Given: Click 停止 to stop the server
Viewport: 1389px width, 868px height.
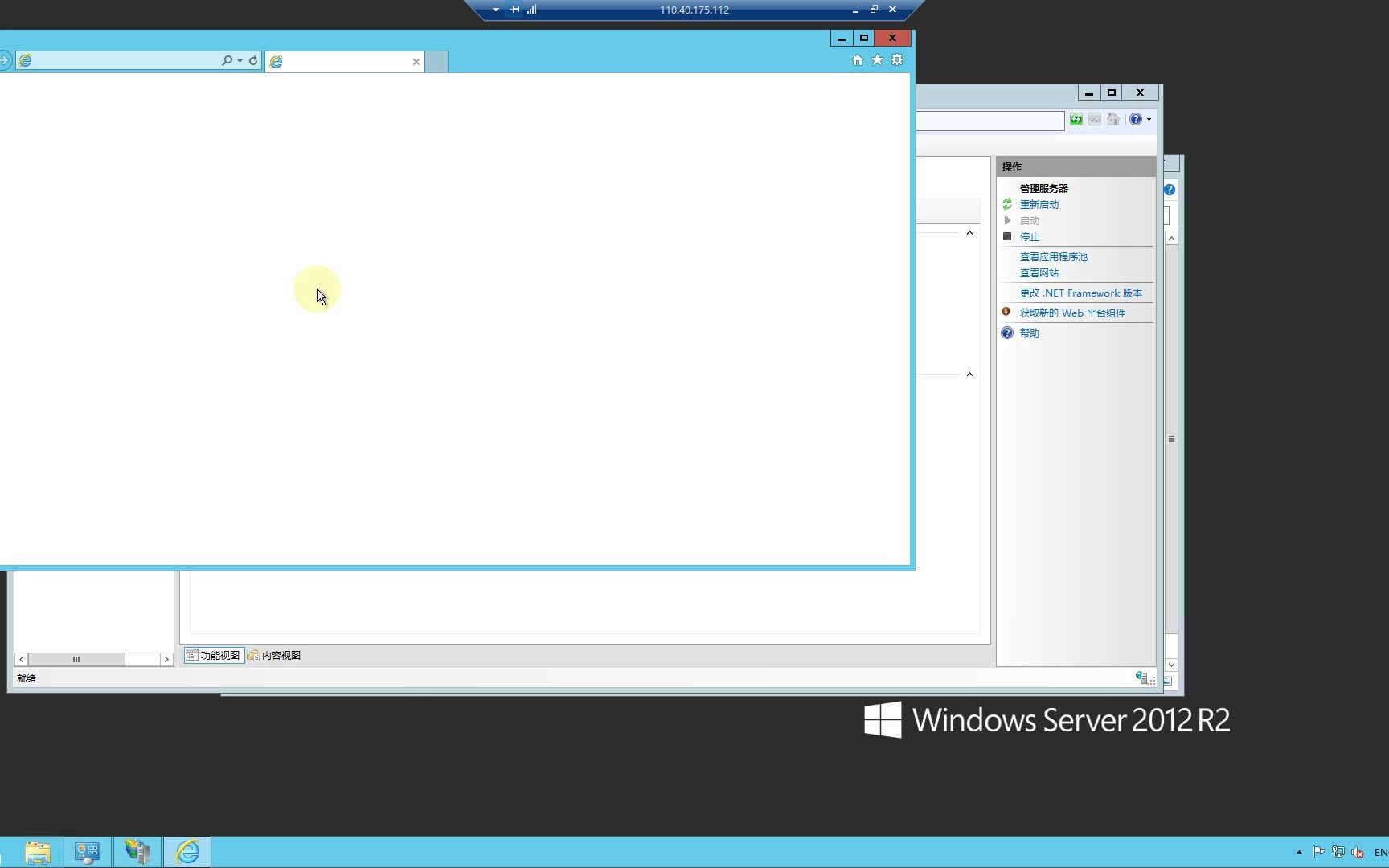Looking at the screenshot, I should [x=1030, y=237].
